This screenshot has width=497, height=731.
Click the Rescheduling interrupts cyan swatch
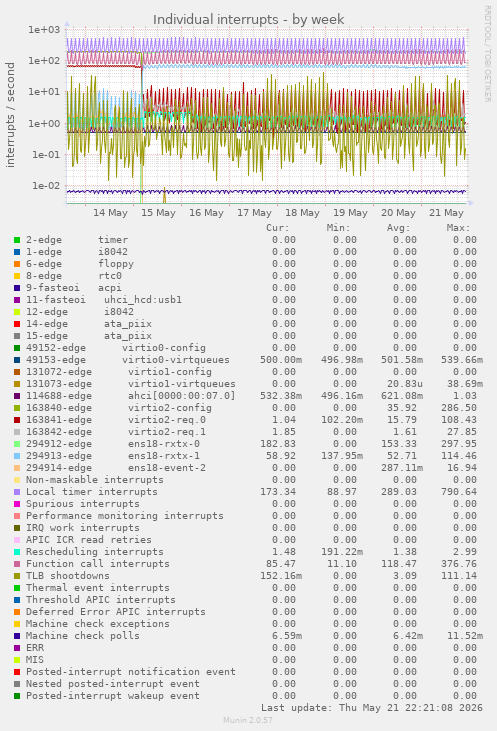(17, 552)
